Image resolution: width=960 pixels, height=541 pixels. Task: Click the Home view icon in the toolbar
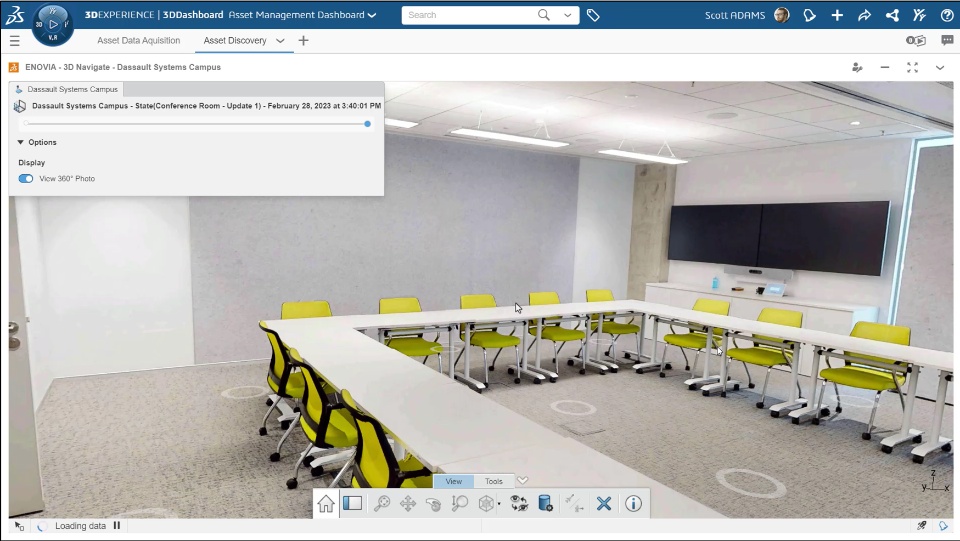click(x=326, y=504)
